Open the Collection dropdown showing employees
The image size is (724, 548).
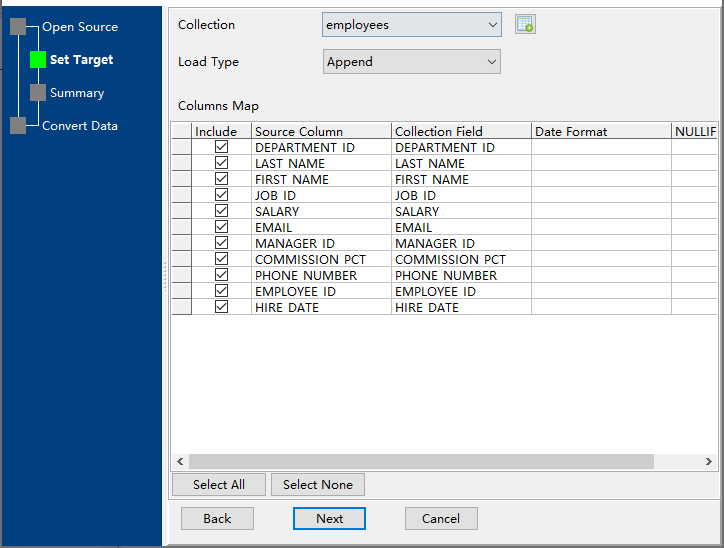coord(411,25)
